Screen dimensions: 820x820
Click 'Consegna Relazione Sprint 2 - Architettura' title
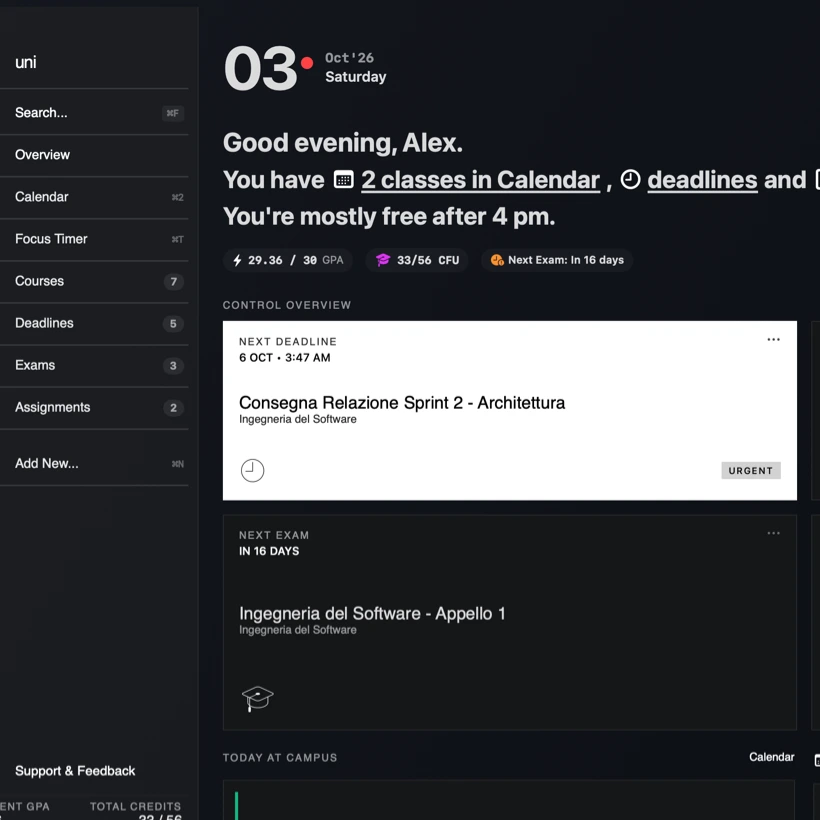click(x=402, y=403)
